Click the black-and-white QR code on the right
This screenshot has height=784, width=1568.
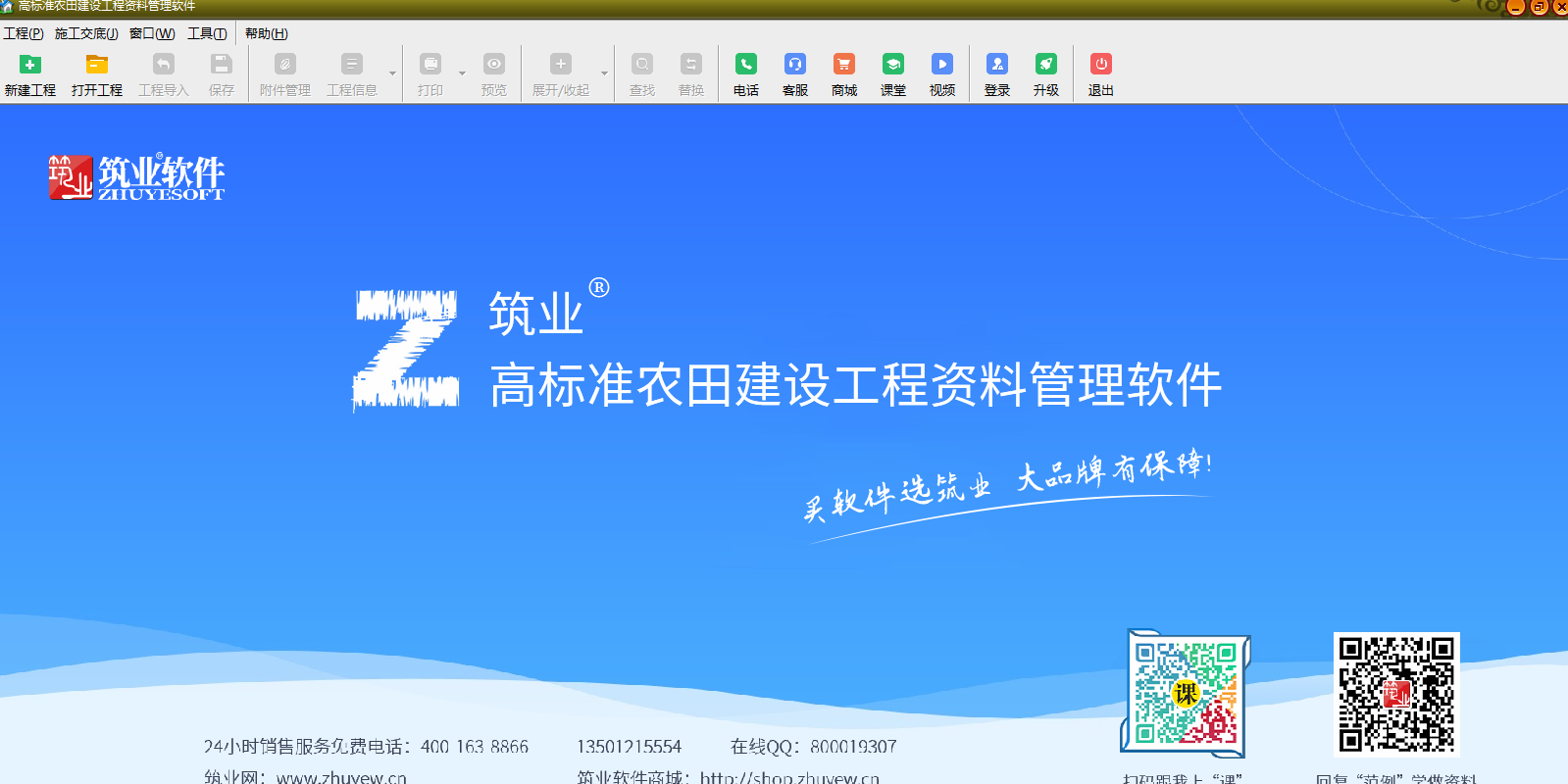[x=1396, y=694]
